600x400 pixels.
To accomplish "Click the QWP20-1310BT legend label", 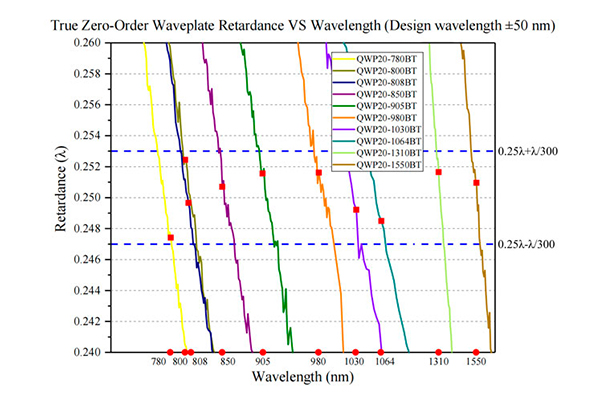I will pyautogui.click(x=389, y=153).
